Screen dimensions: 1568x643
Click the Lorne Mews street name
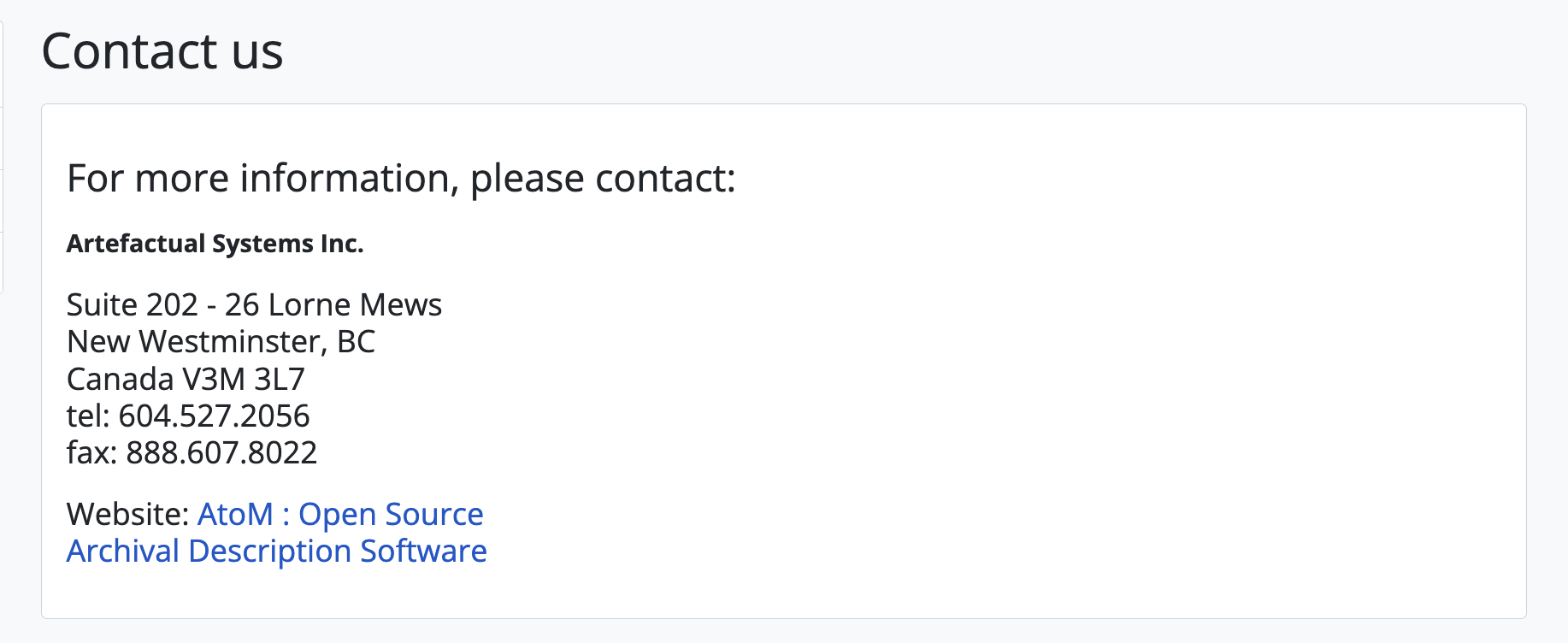(355, 305)
